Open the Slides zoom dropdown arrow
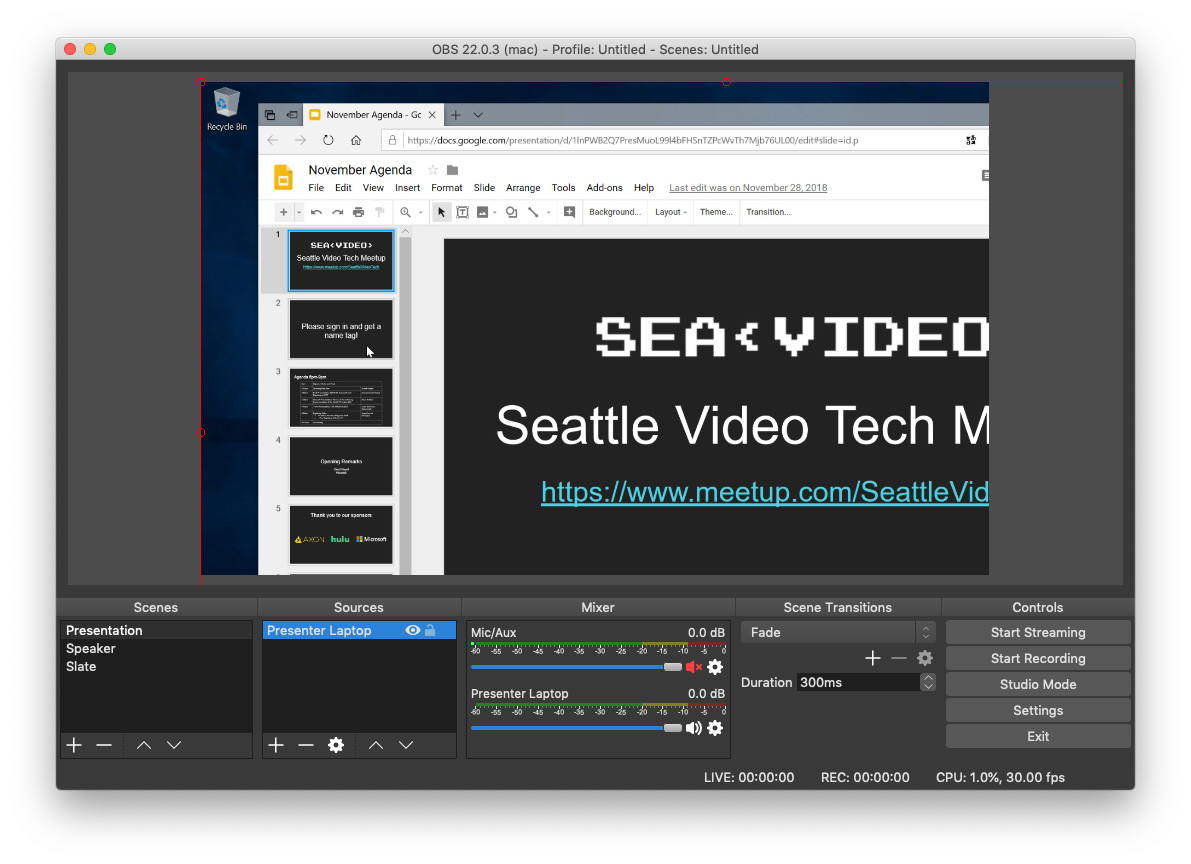 point(421,213)
